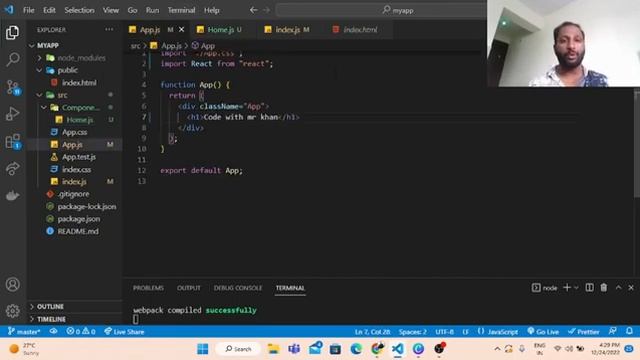Open the Live Share view icon

(13, 168)
